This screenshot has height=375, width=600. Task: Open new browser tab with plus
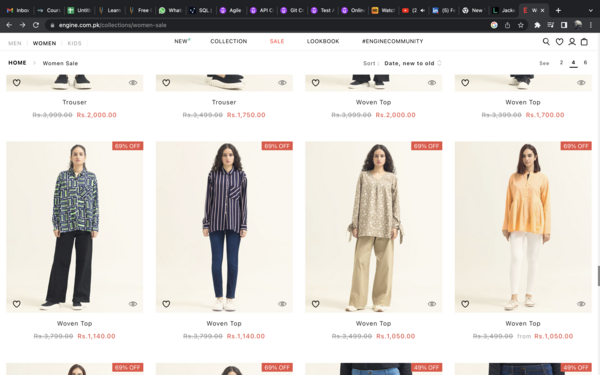558,10
